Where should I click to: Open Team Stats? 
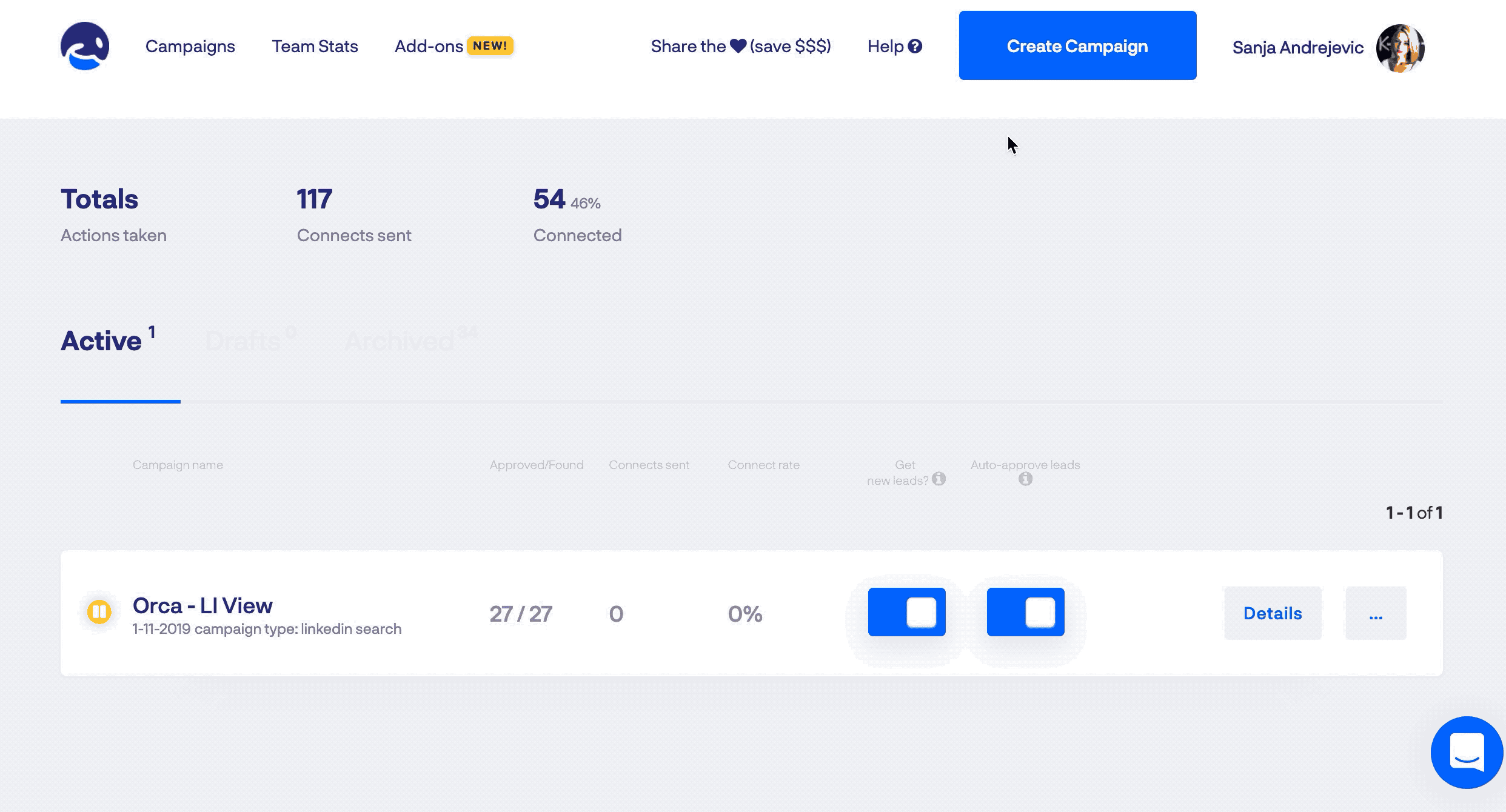[315, 46]
